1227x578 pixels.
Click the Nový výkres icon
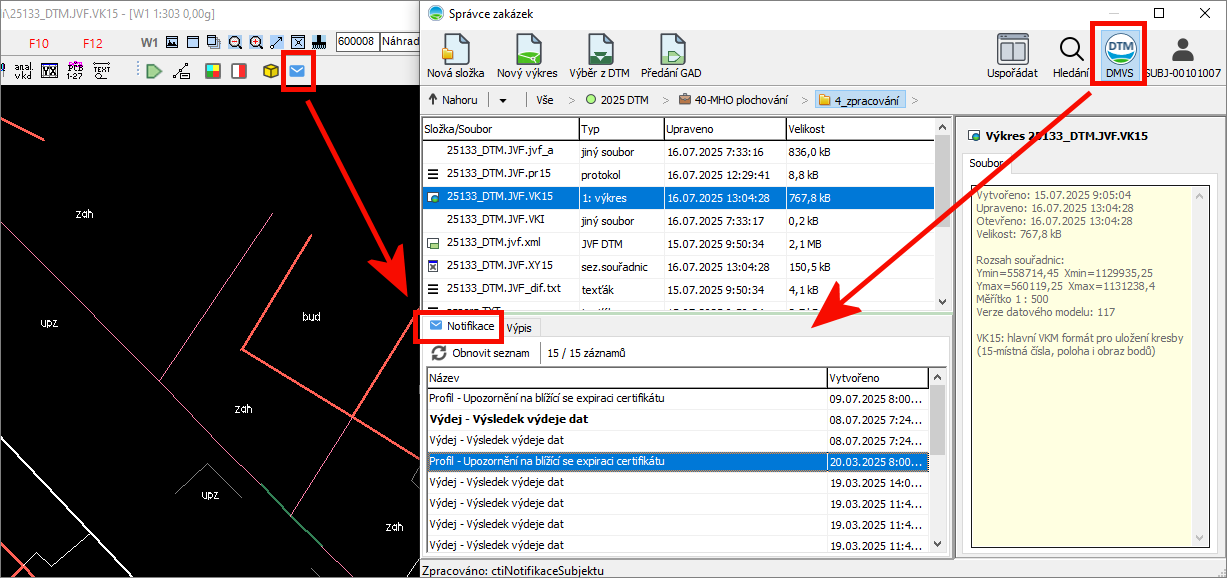[x=527, y=56]
